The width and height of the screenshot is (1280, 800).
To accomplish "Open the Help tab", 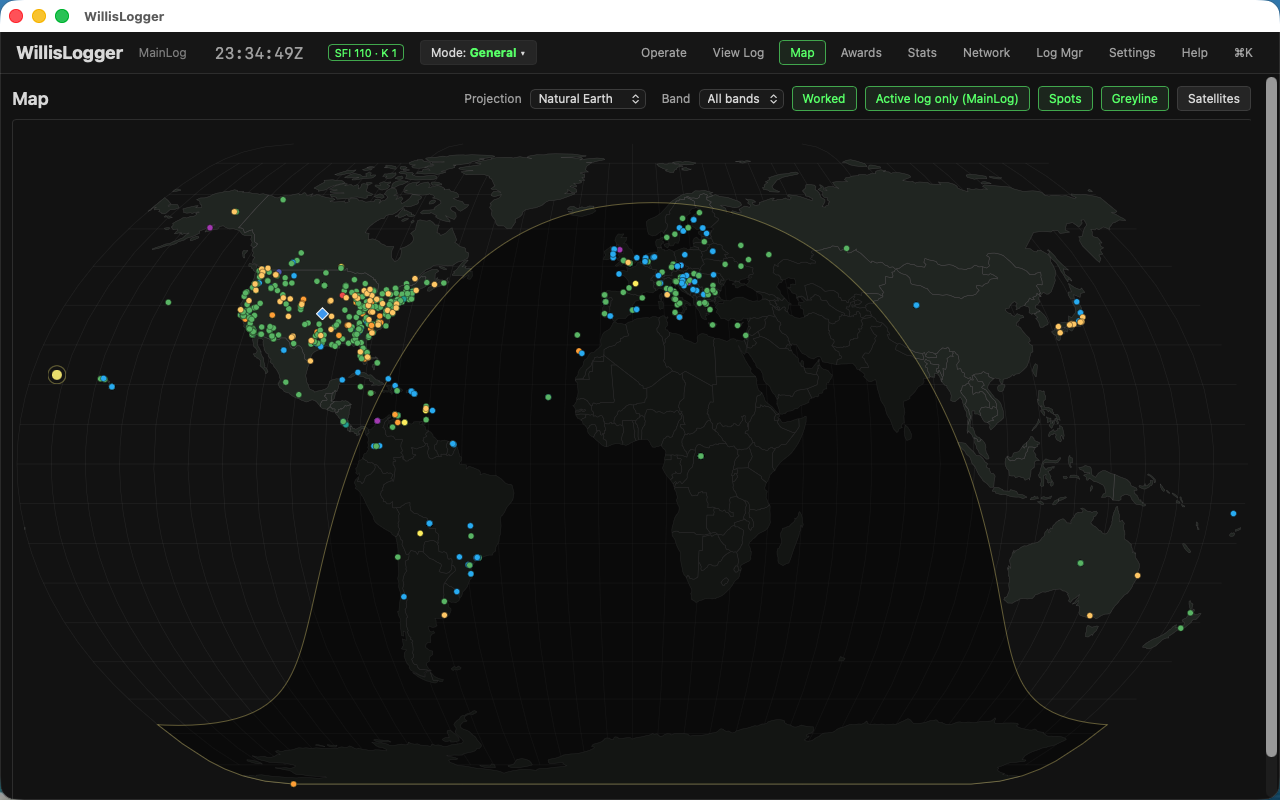I will coord(1194,53).
